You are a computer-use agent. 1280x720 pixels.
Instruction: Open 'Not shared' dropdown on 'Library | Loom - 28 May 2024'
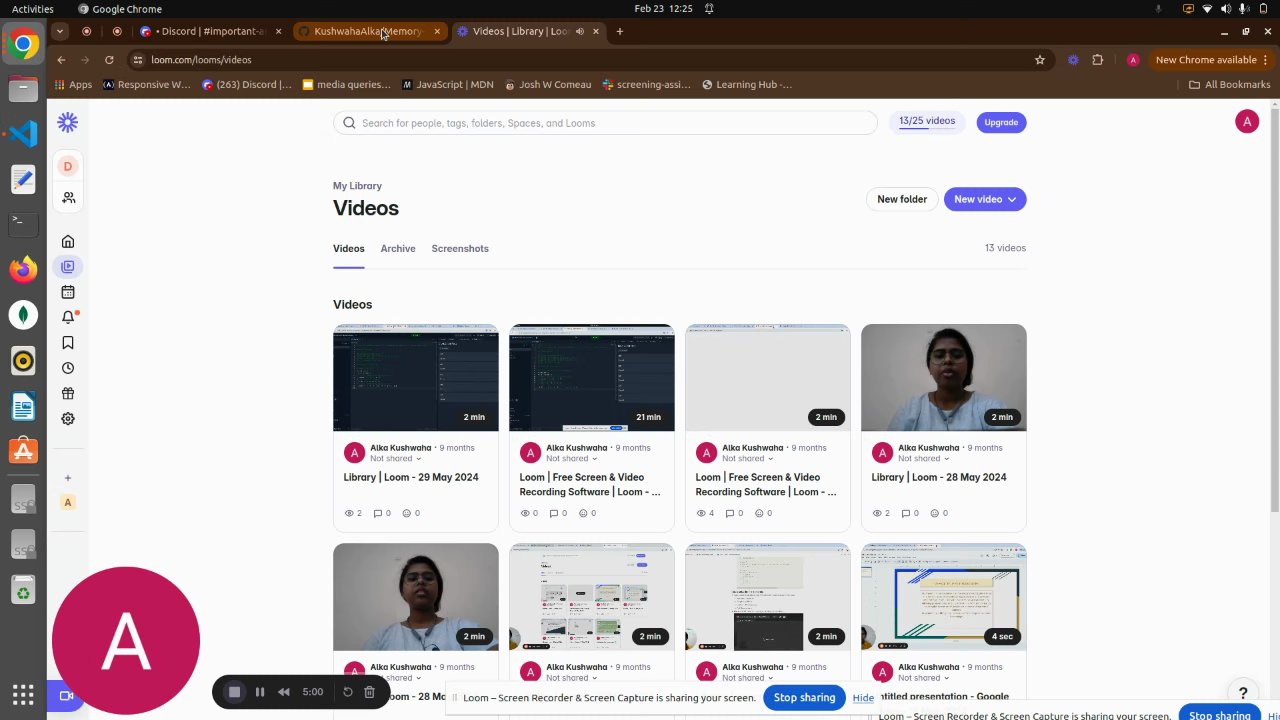923,459
